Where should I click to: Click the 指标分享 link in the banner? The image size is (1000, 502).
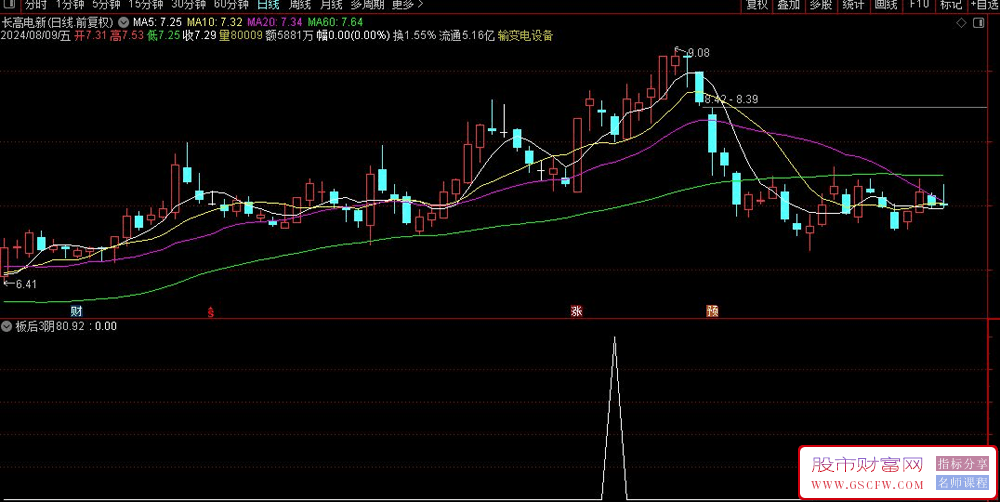(962, 463)
